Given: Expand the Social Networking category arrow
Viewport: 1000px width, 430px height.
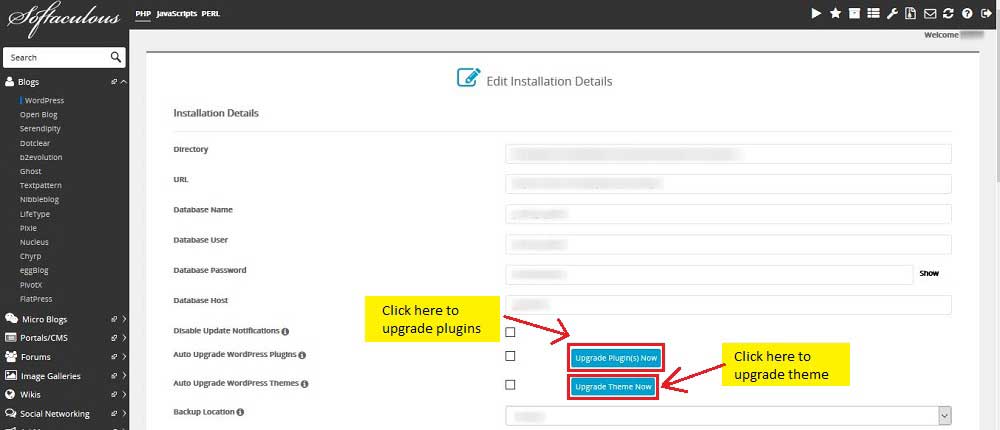Looking at the screenshot, I should coord(124,413).
